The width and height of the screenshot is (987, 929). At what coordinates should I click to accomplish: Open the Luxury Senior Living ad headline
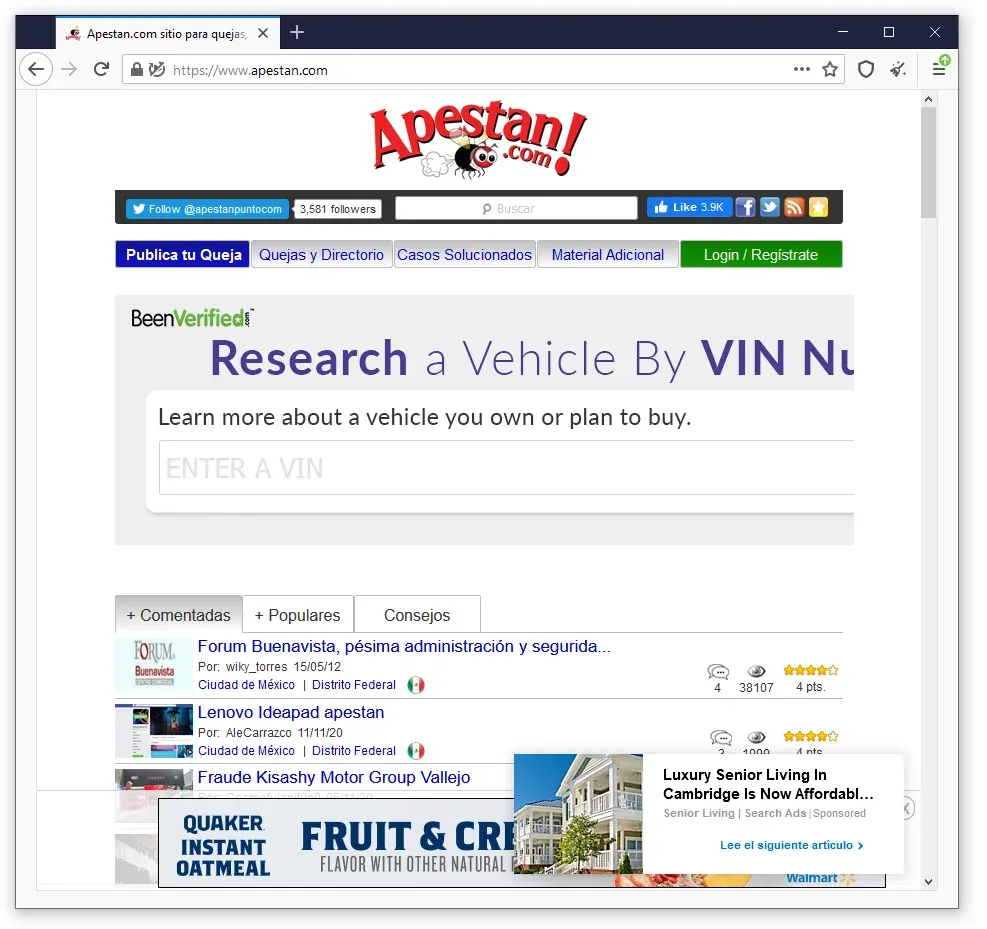768,784
